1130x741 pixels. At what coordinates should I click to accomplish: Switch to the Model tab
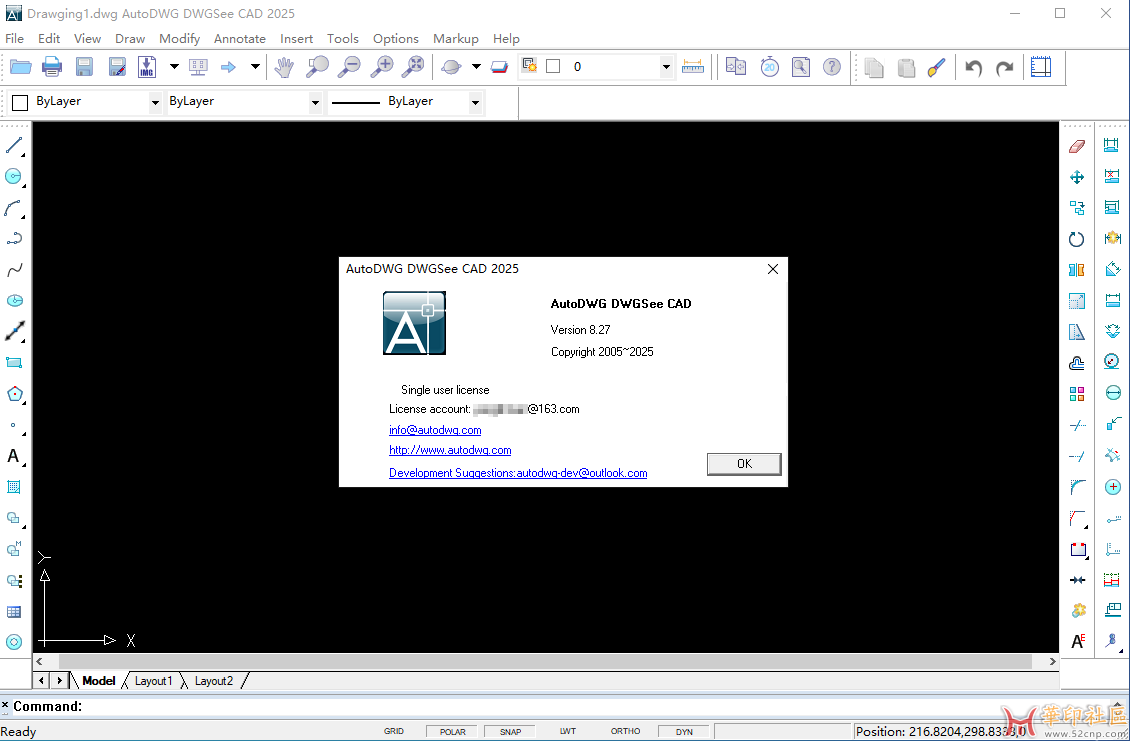coord(99,680)
